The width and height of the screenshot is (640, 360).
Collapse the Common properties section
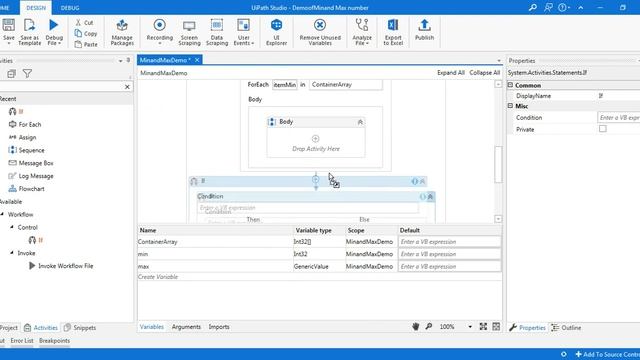(x=510, y=85)
